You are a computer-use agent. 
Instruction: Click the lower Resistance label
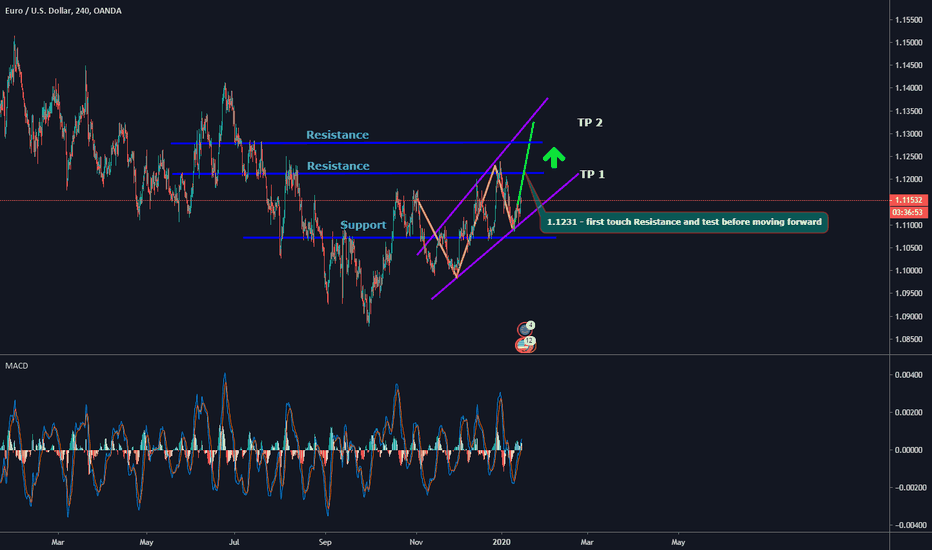(337, 166)
